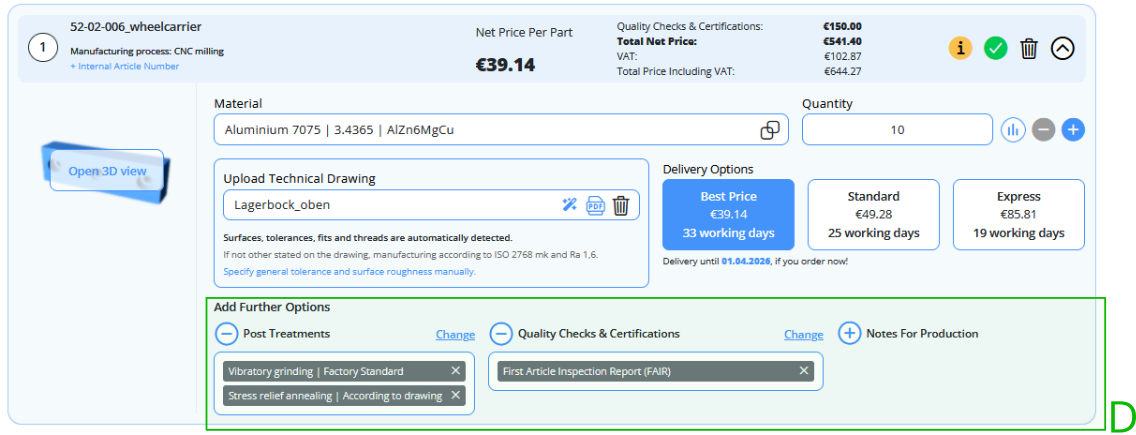The height and width of the screenshot is (435, 1136).
Task: Open the 3D view thumbnail
Action: coord(107,171)
